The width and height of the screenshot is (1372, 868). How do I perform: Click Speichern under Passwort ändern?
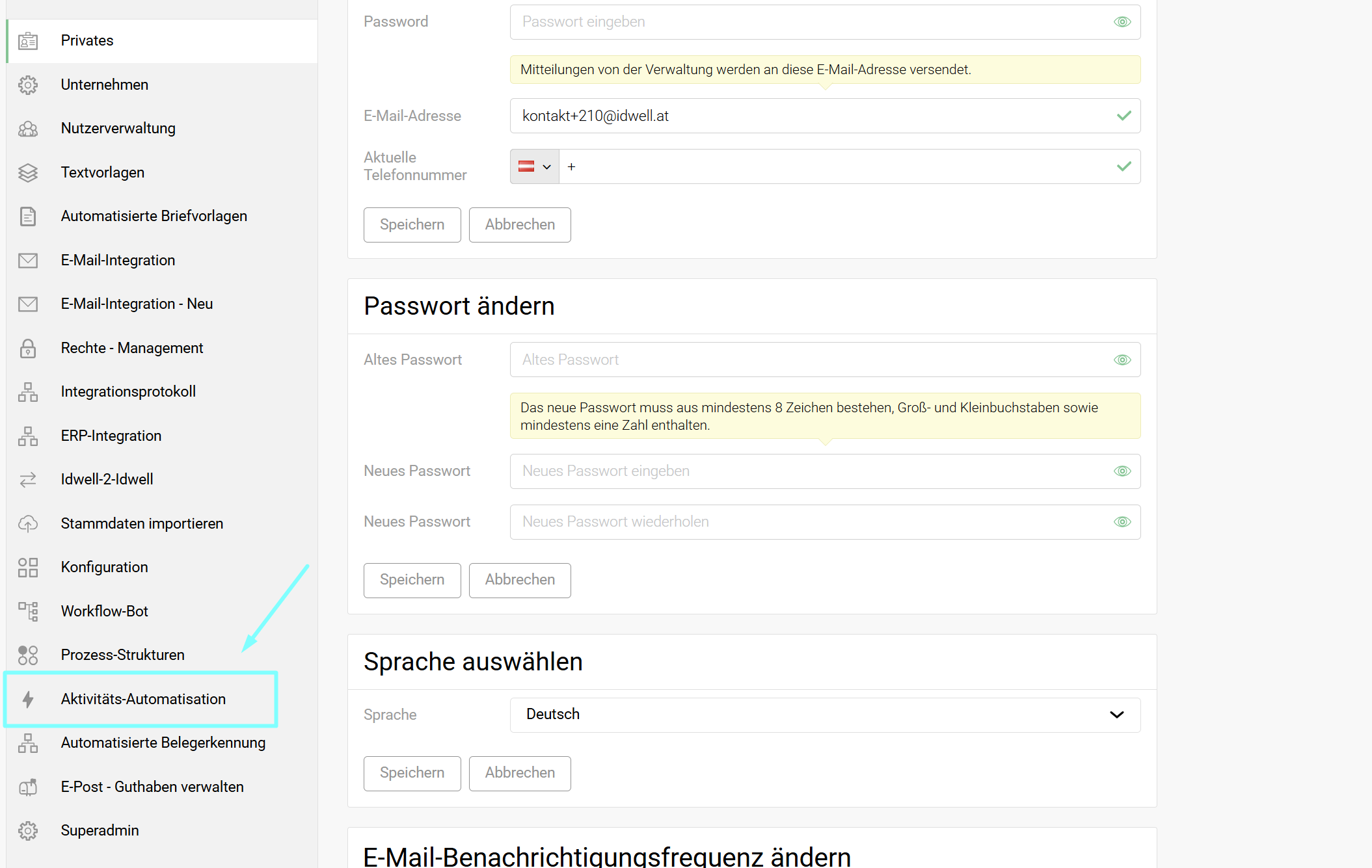412,580
